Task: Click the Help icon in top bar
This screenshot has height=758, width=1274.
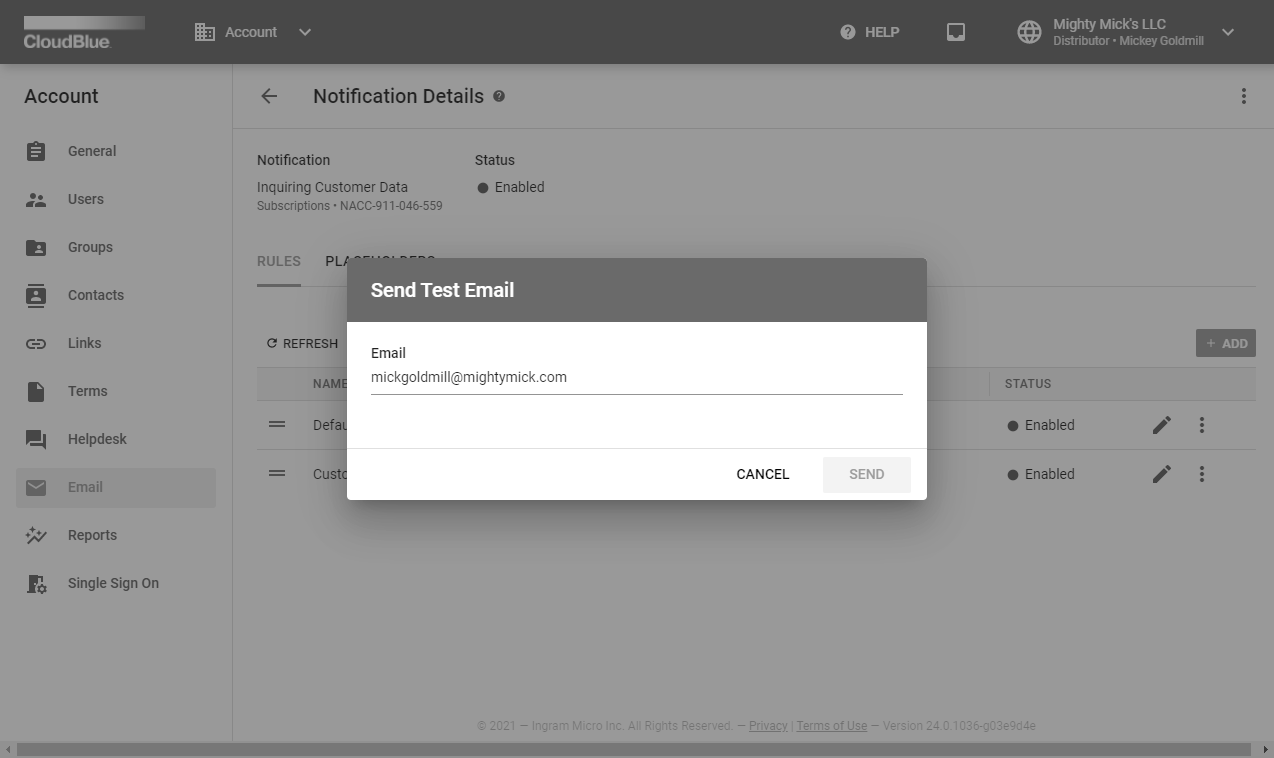Action: (x=846, y=31)
